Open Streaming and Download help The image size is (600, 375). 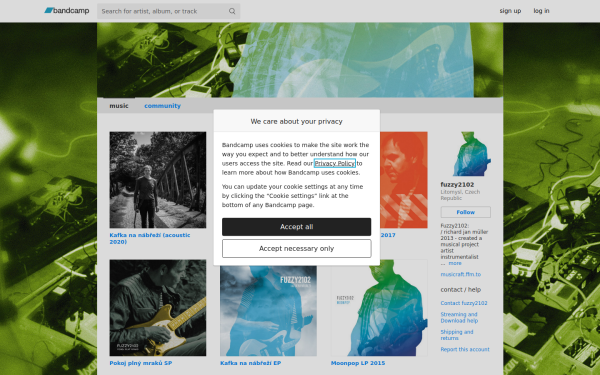pyautogui.click(x=459, y=318)
